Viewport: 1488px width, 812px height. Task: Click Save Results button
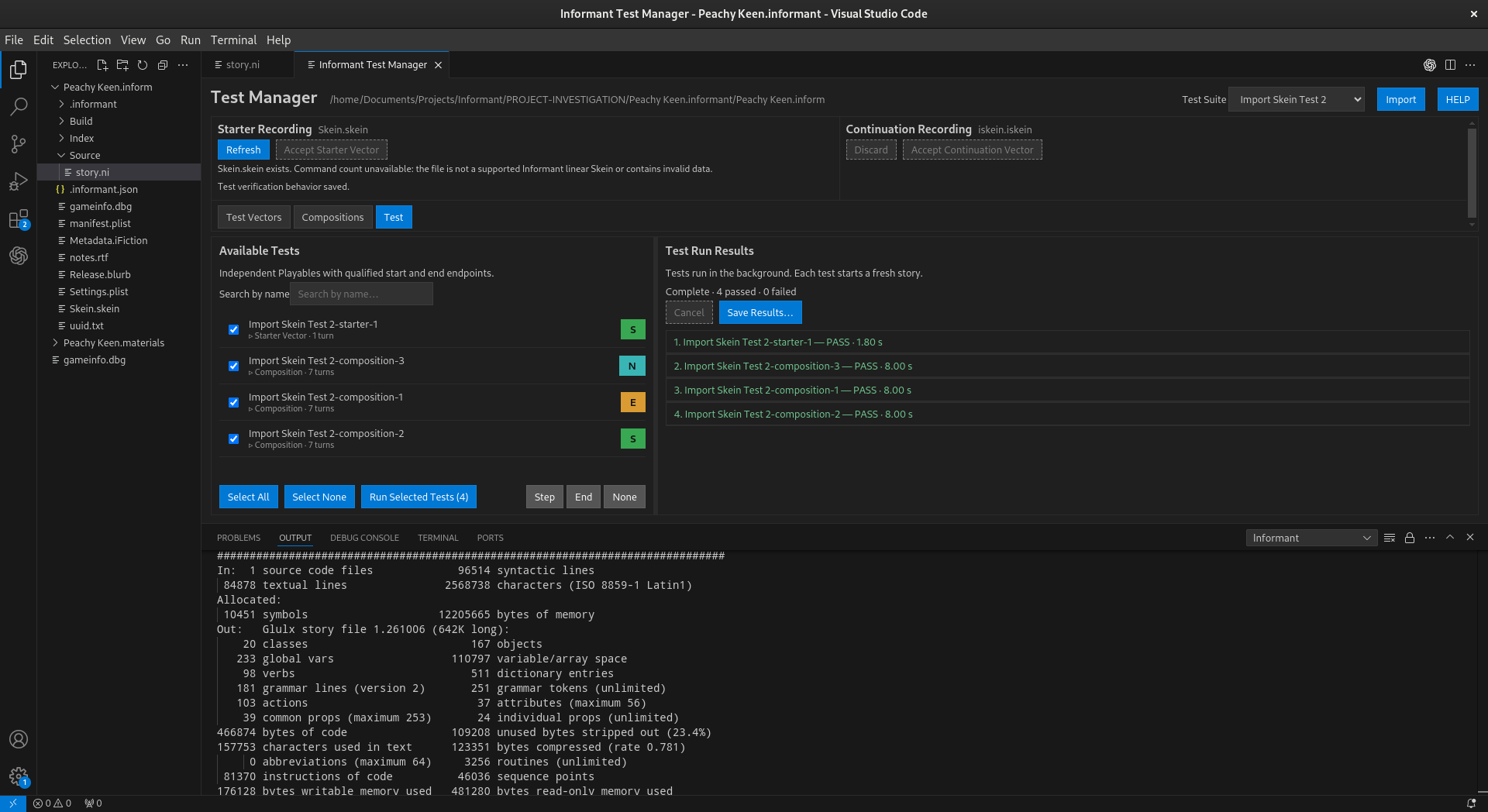click(x=760, y=312)
